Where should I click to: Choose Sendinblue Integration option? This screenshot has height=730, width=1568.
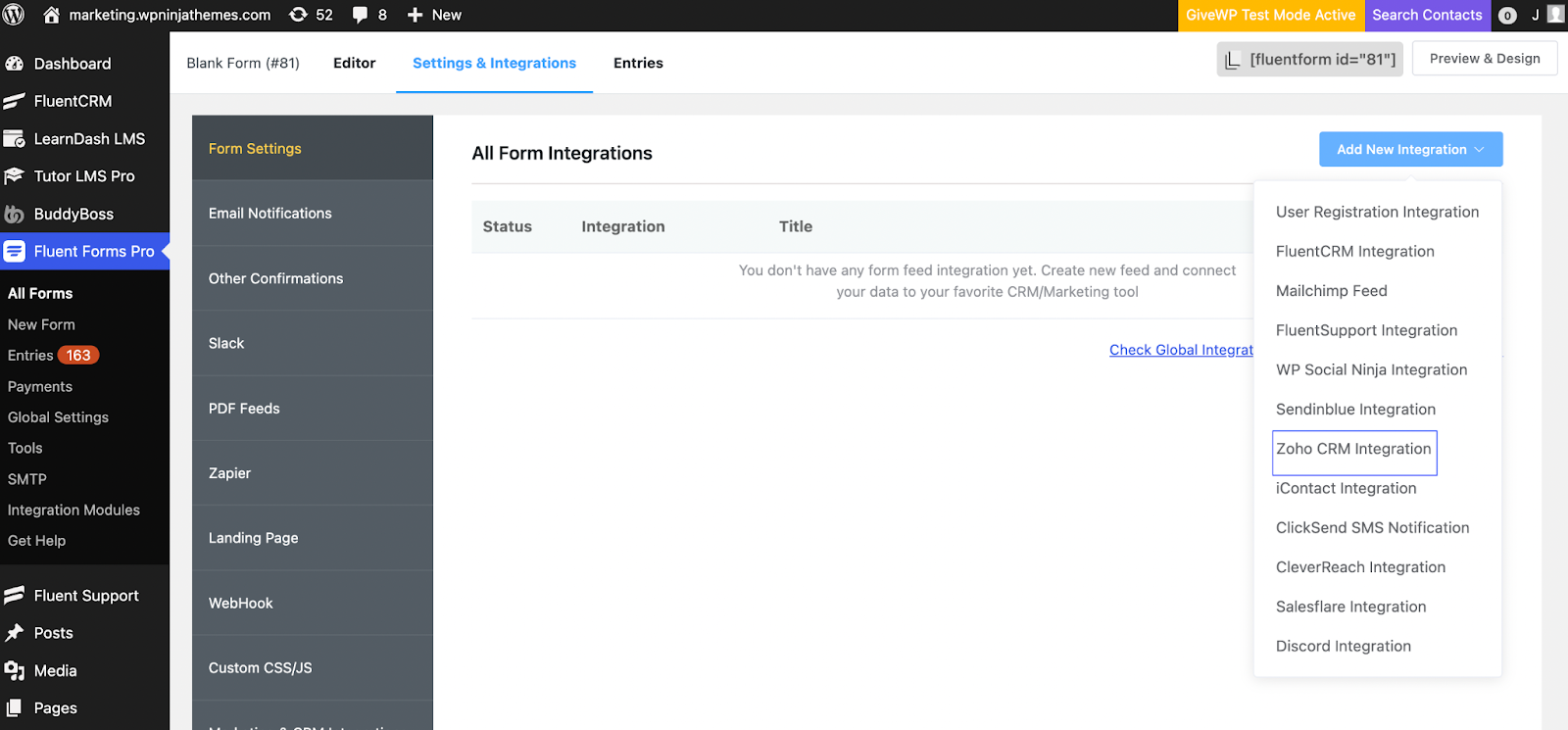(x=1355, y=410)
